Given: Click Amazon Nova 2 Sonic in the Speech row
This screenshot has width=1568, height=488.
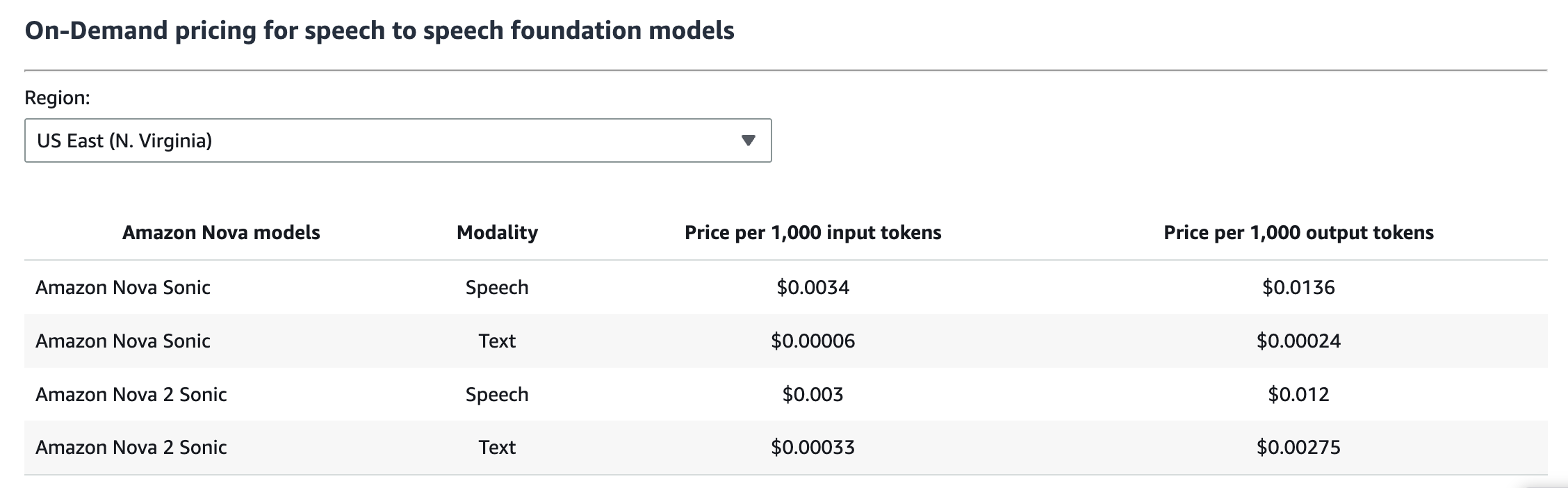Looking at the screenshot, I should pyautogui.click(x=131, y=394).
